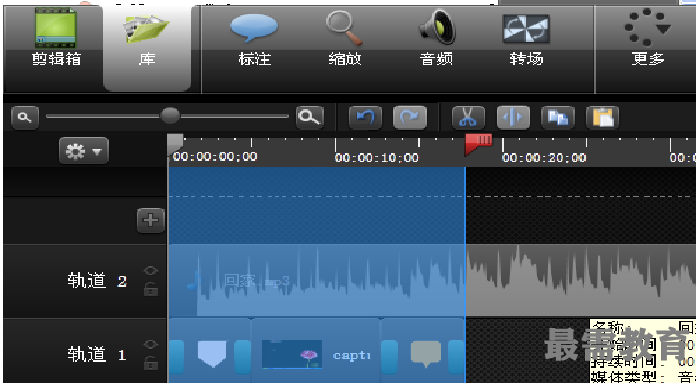The image size is (696, 384).
Task: Open the timeline gear settings dropdown
Action: 83,151
